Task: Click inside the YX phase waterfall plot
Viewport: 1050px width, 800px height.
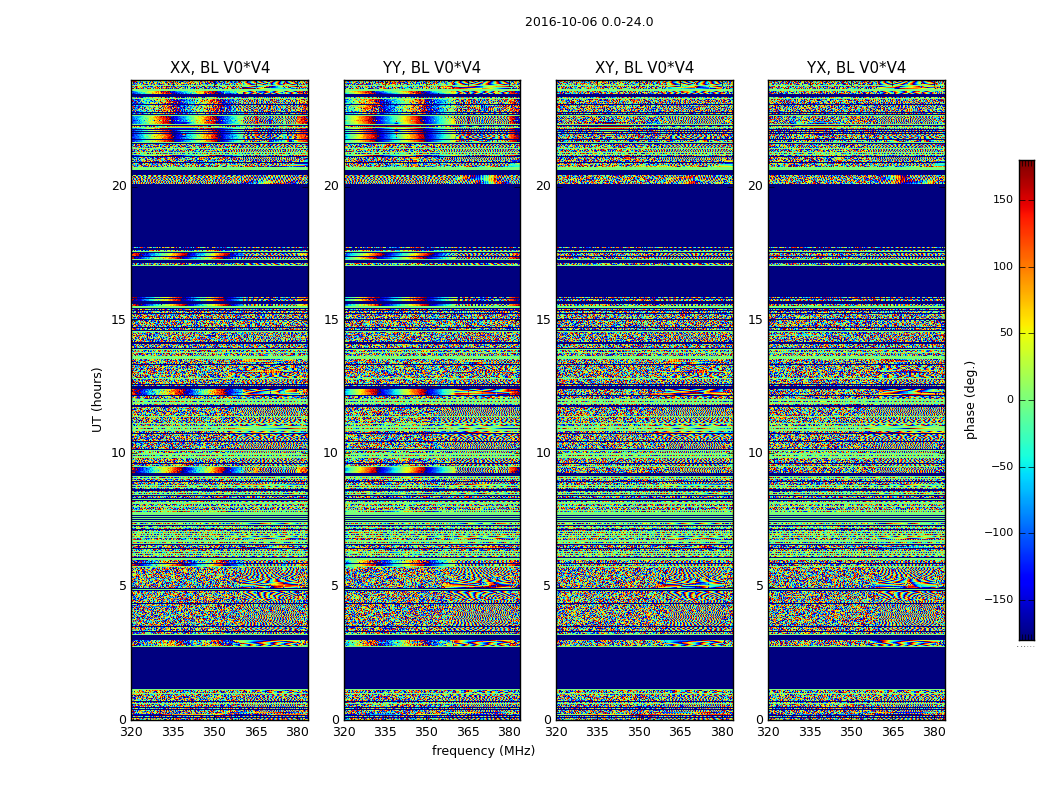Action: click(856, 400)
